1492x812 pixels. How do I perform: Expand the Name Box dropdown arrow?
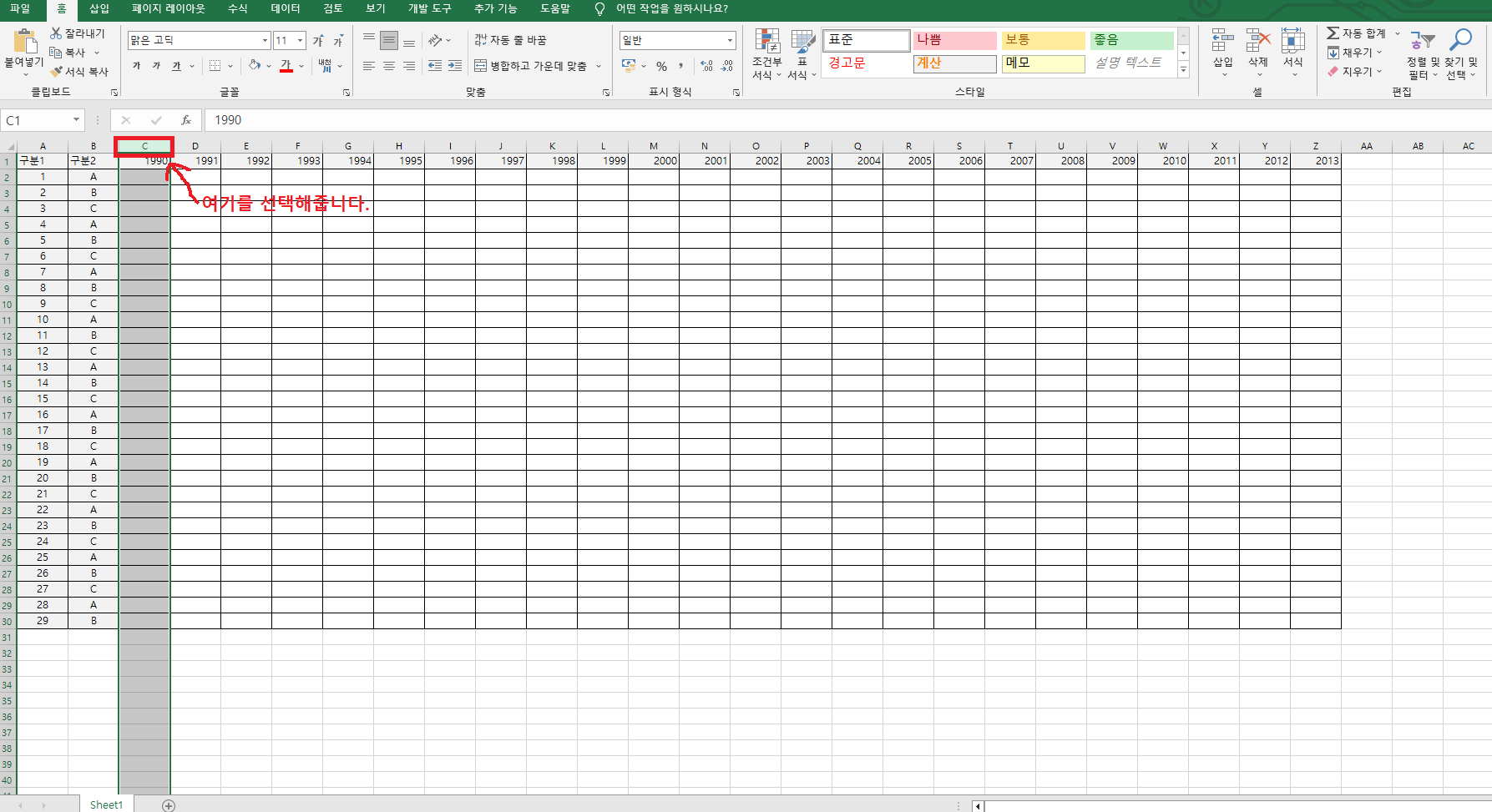(x=76, y=120)
